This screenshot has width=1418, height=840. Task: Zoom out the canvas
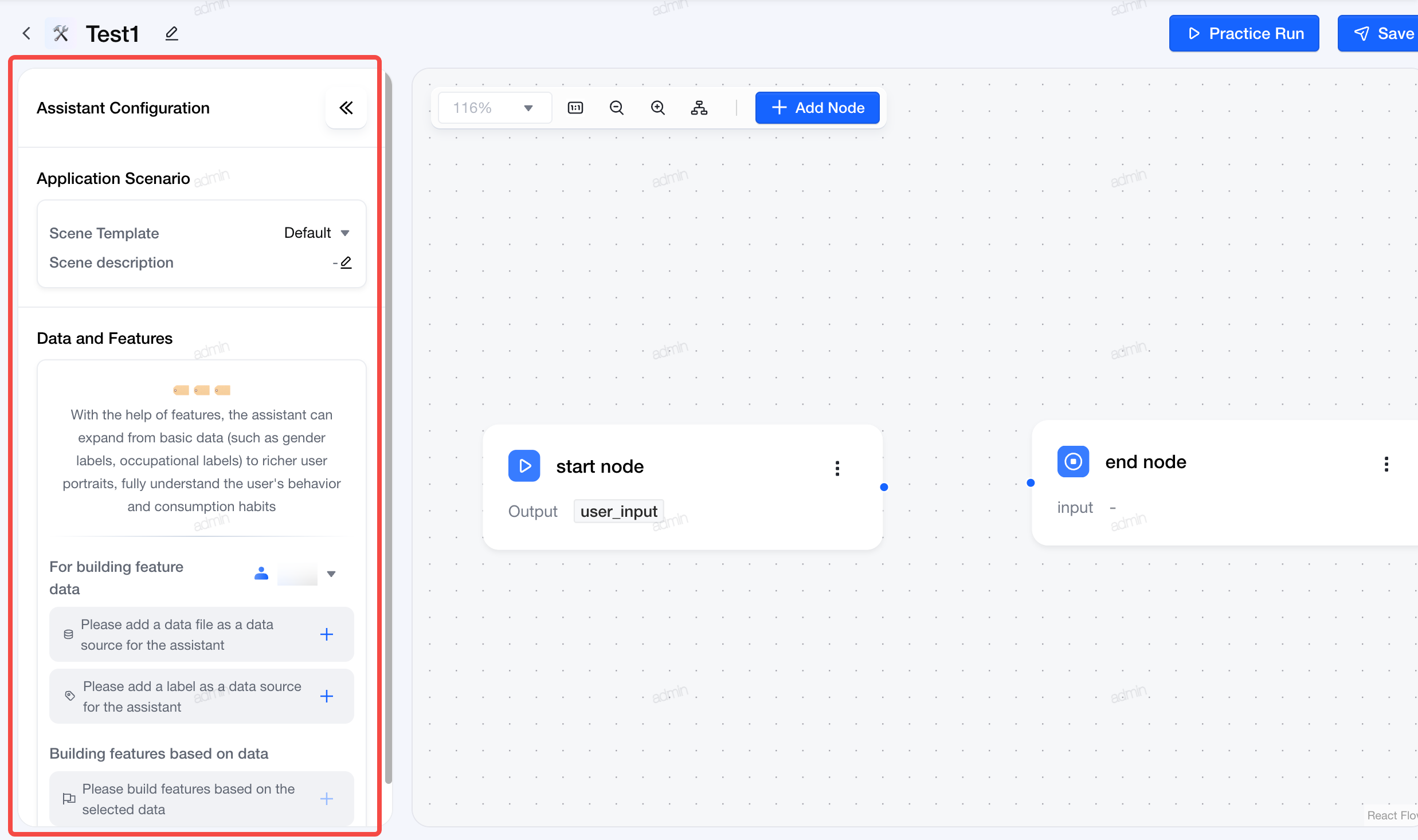click(617, 108)
